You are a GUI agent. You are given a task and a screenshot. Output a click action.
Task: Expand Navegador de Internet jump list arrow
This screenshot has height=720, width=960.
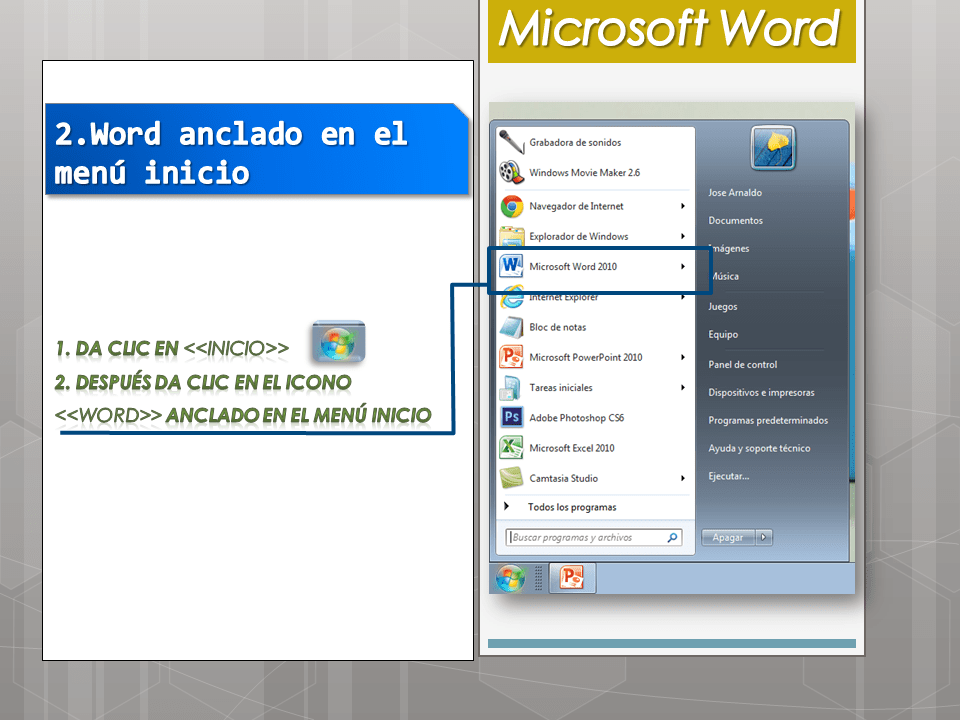tap(683, 206)
